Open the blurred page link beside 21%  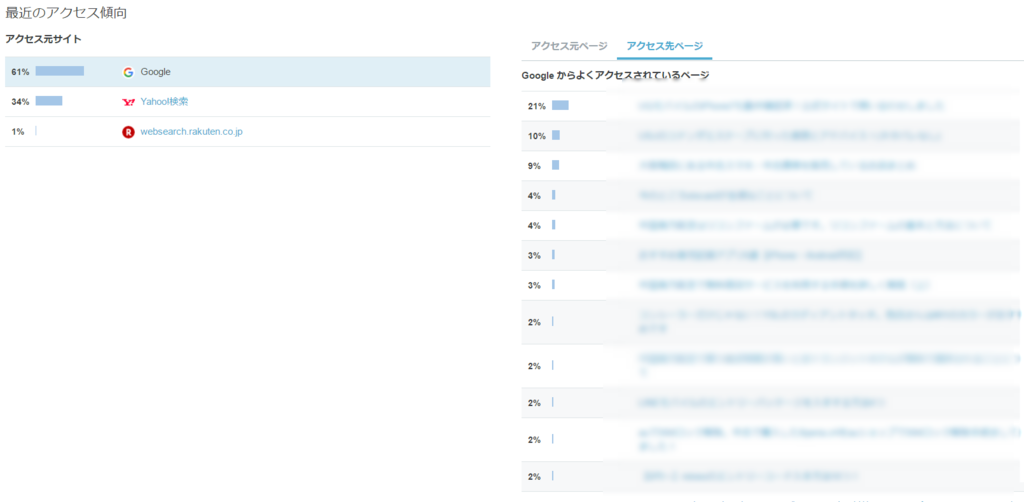[x=791, y=106]
